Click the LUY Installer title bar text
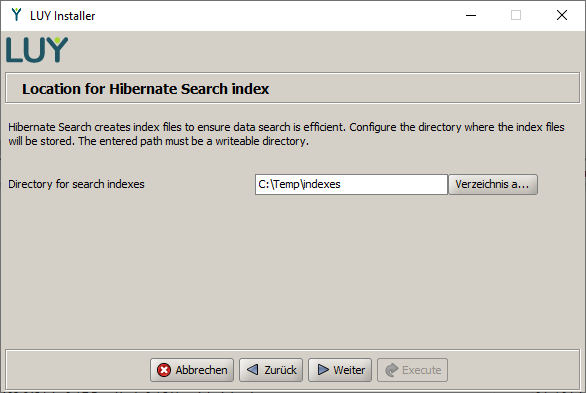The height and width of the screenshot is (393, 586). click(63, 16)
